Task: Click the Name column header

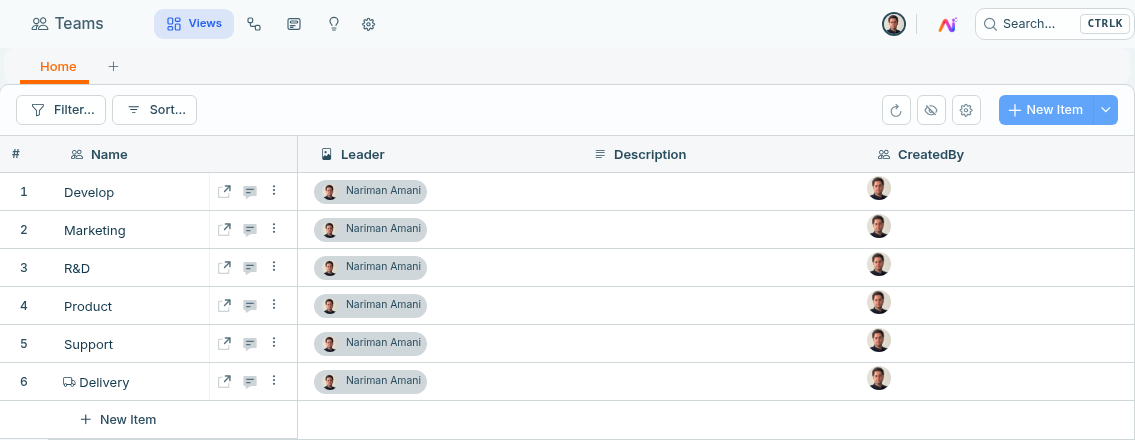Action: tap(99, 154)
